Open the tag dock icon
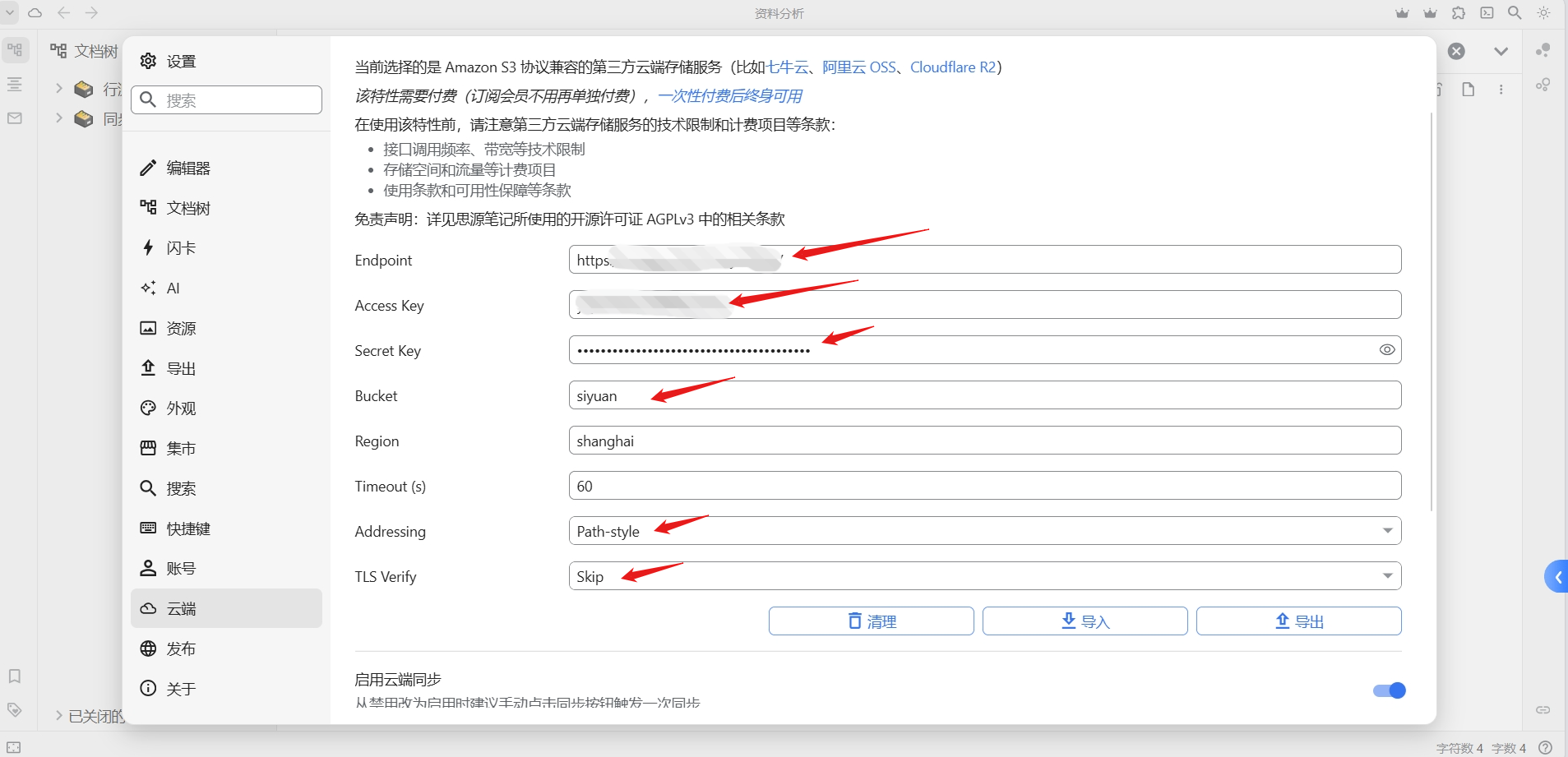 pyautogui.click(x=15, y=710)
